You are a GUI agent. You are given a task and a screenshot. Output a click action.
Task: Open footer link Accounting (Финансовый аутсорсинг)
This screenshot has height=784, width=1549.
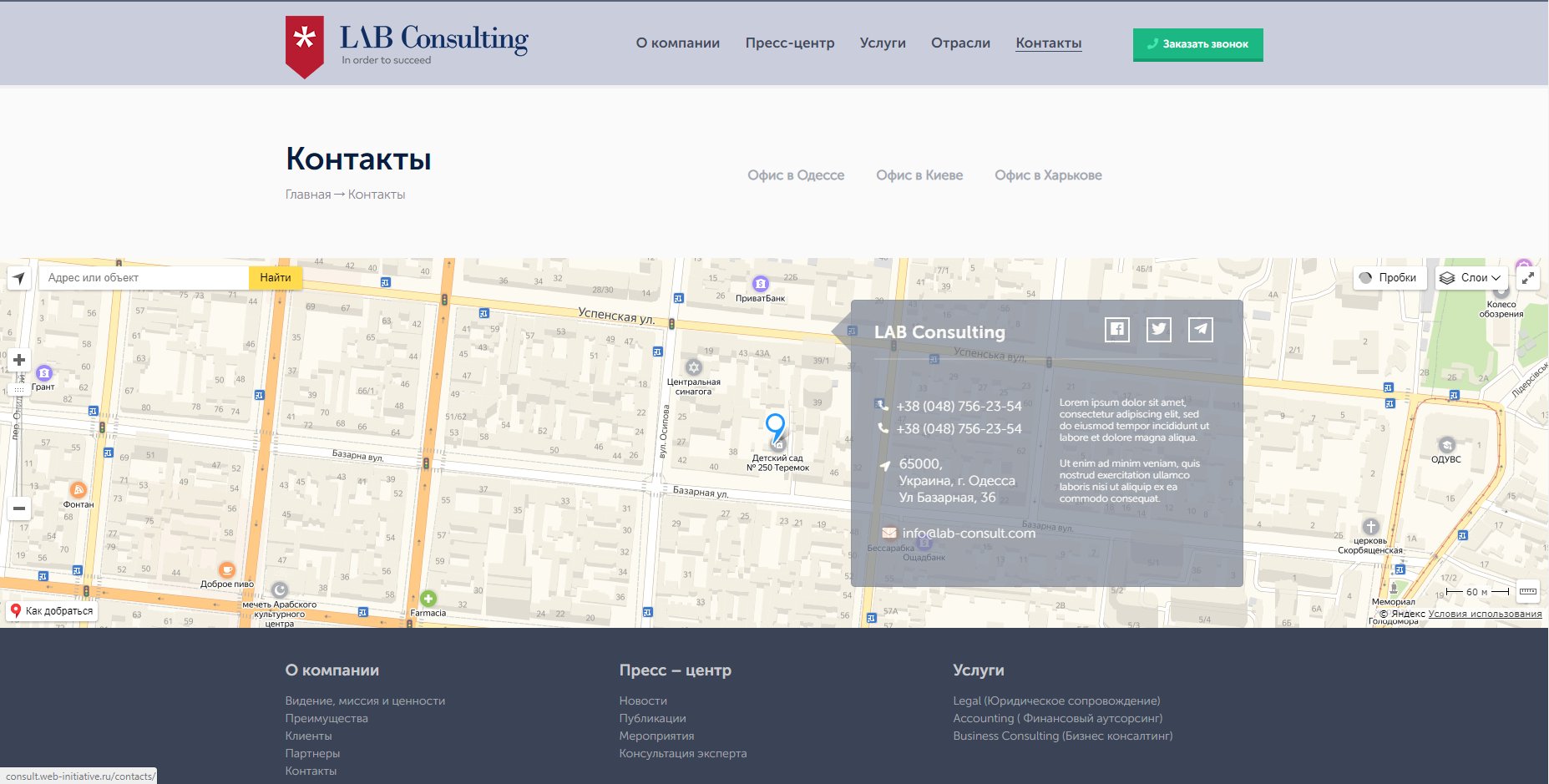[1058, 718]
